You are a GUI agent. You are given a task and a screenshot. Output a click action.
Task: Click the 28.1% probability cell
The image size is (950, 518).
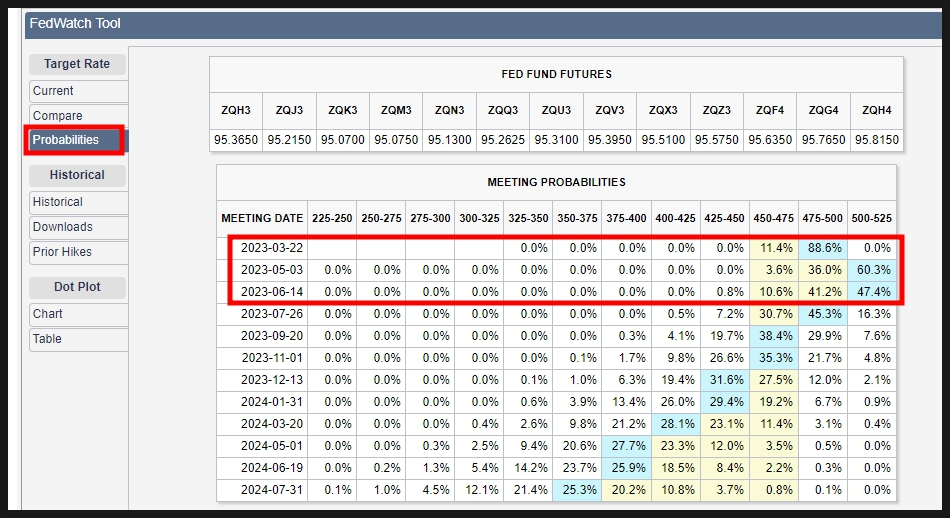pos(676,424)
